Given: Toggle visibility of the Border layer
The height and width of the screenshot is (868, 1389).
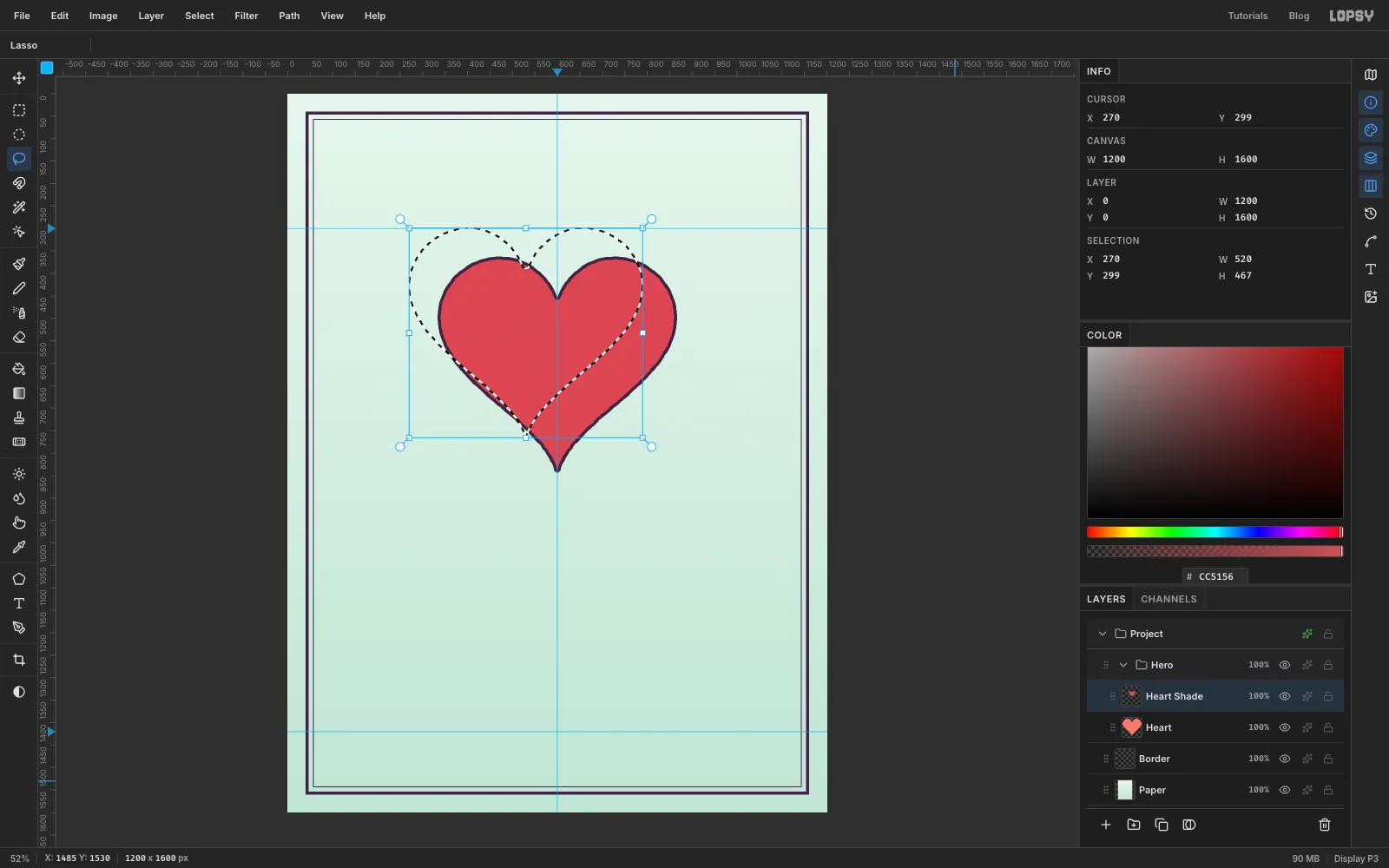Looking at the screenshot, I should coord(1285,759).
